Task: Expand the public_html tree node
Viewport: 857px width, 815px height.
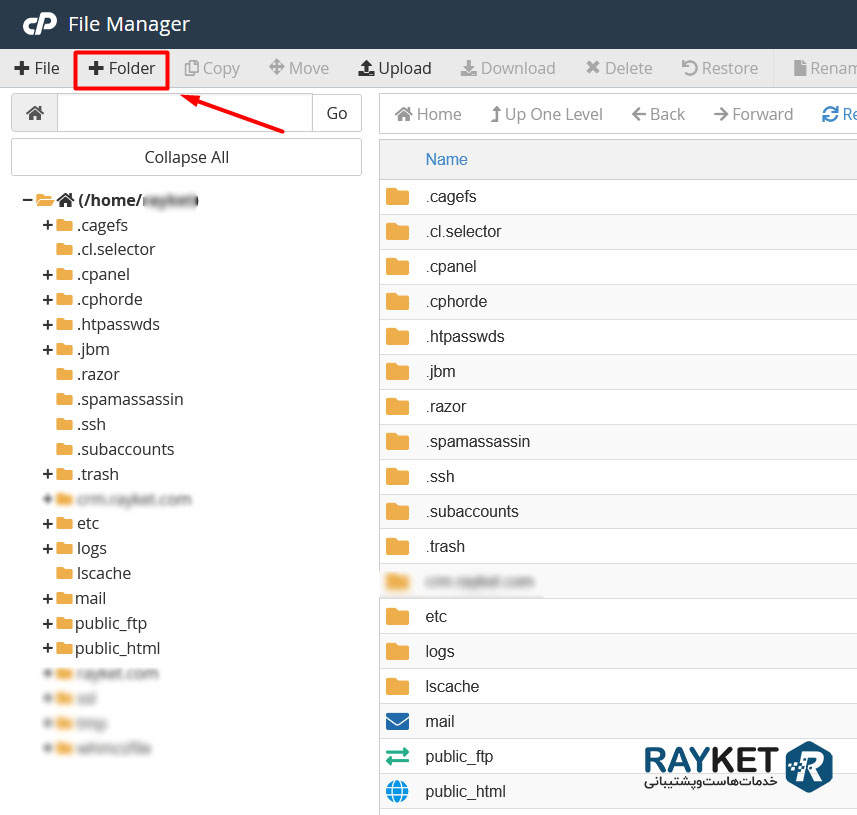Action: [x=48, y=648]
